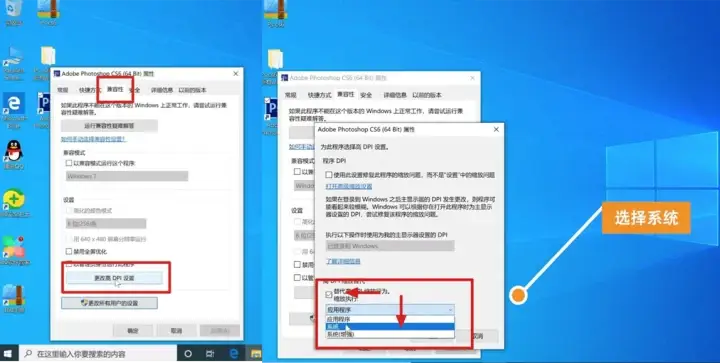
Task: Choose 系统 option in the dropdown list
Action: tap(390, 327)
